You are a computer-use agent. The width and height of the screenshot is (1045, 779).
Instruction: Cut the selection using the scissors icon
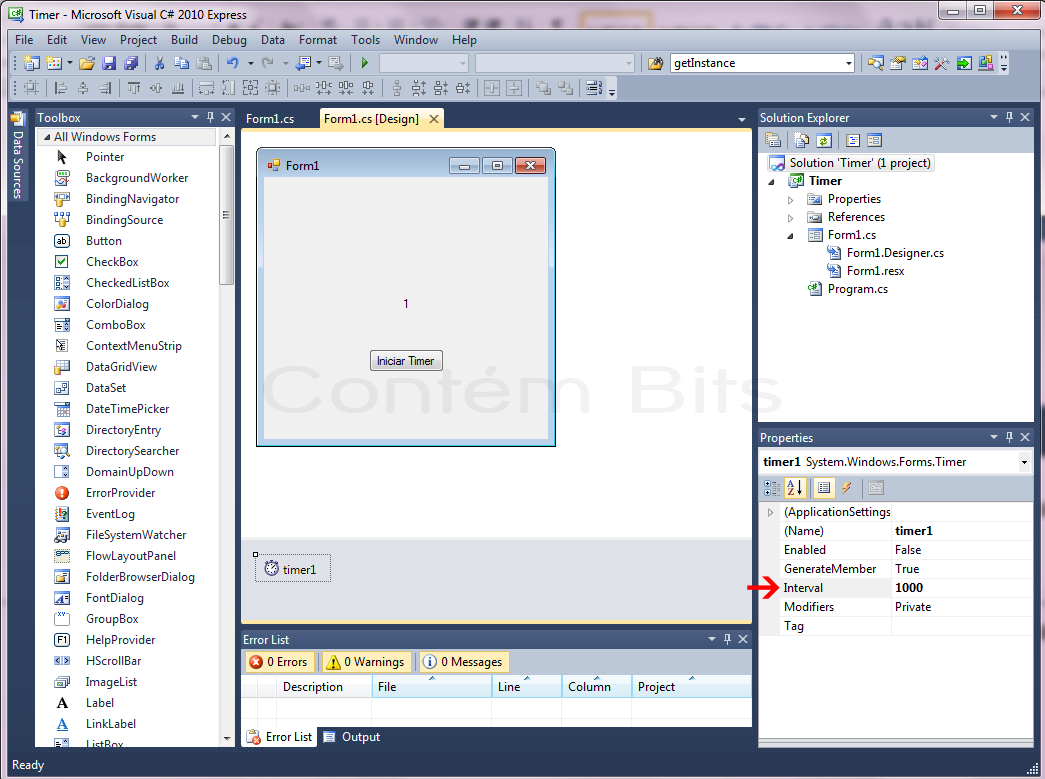tap(159, 63)
